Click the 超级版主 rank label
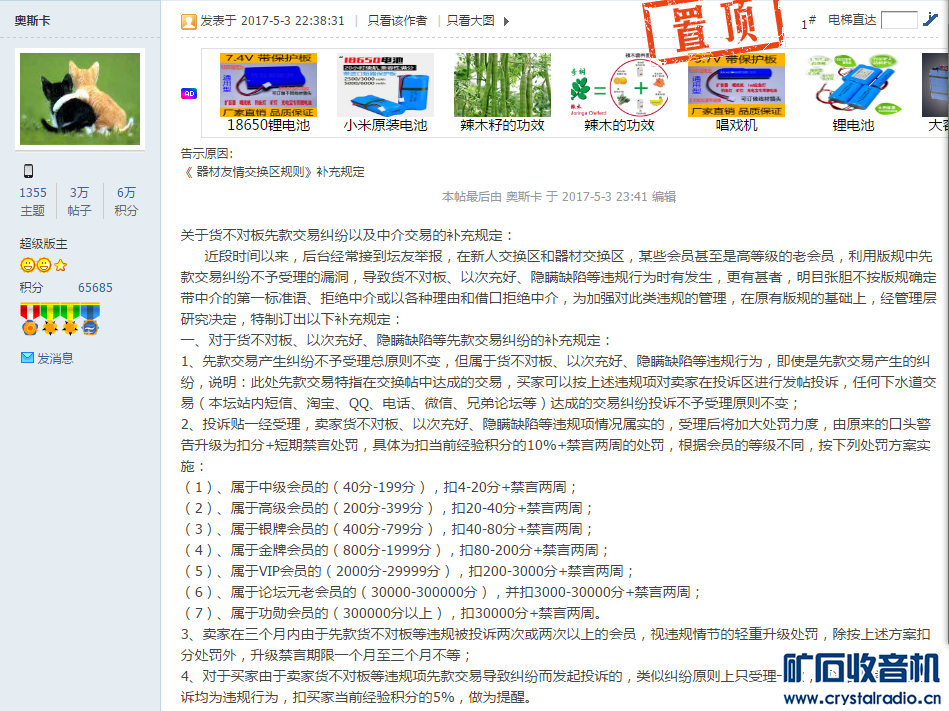This screenshot has height=711, width=949. pos(44,244)
